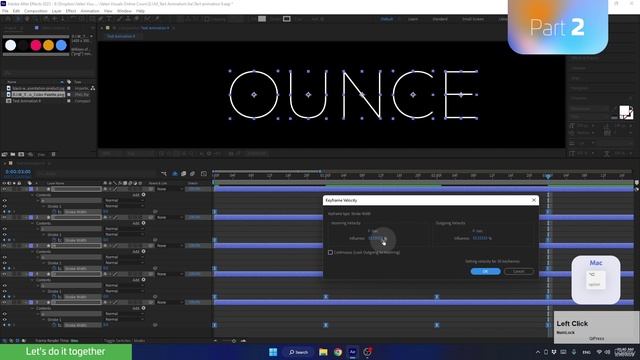
Task: Click After Effects icon in taskbar
Action: point(352,352)
